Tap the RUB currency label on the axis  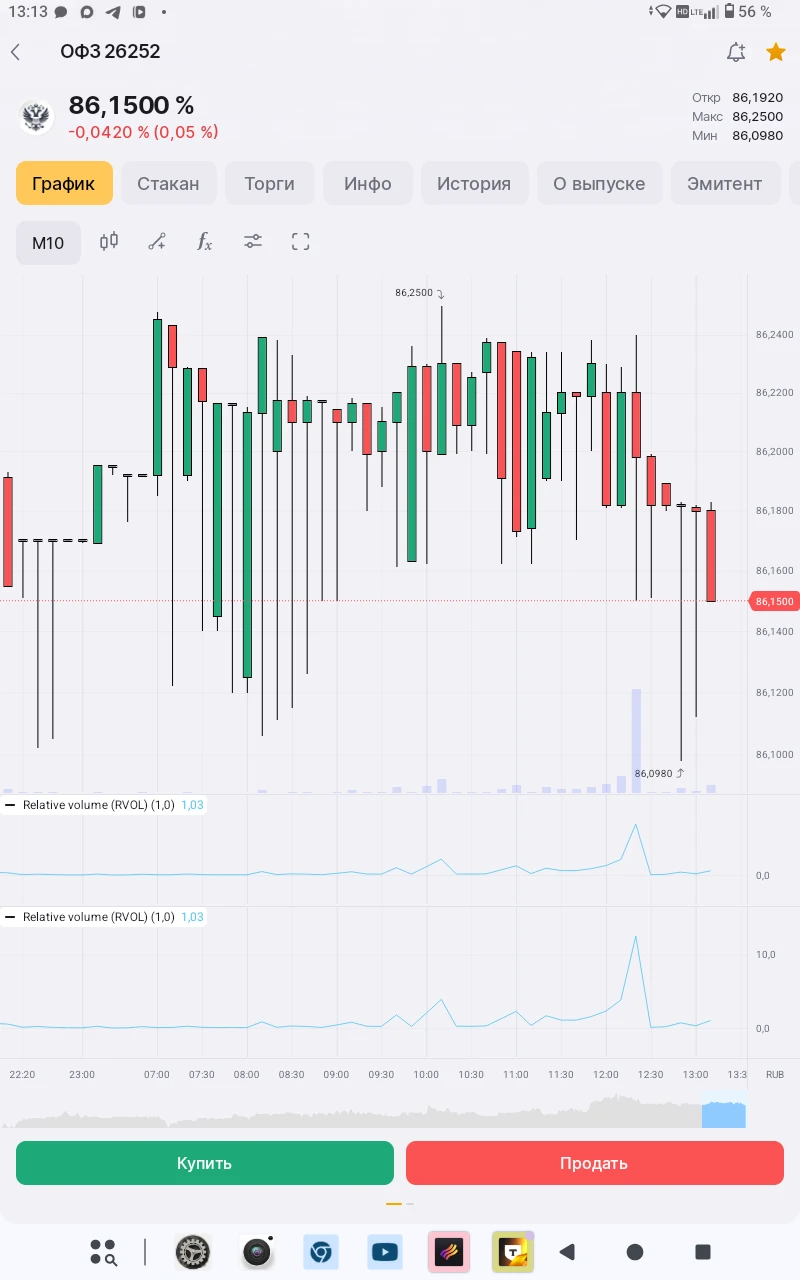775,1074
